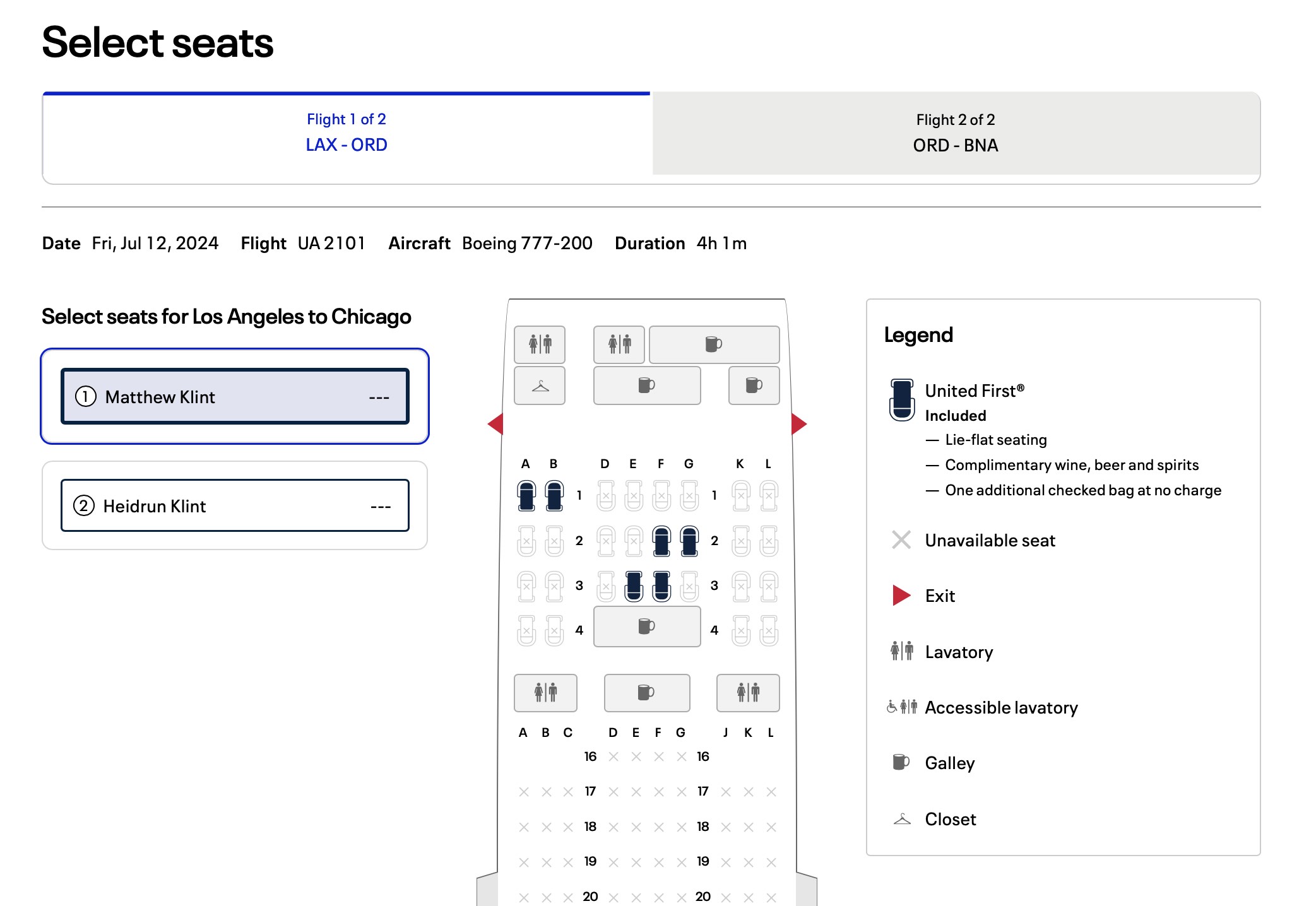Screen dimensions: 1316x906
Task: Select available seat 1A
Action: [x=526, y=495]
